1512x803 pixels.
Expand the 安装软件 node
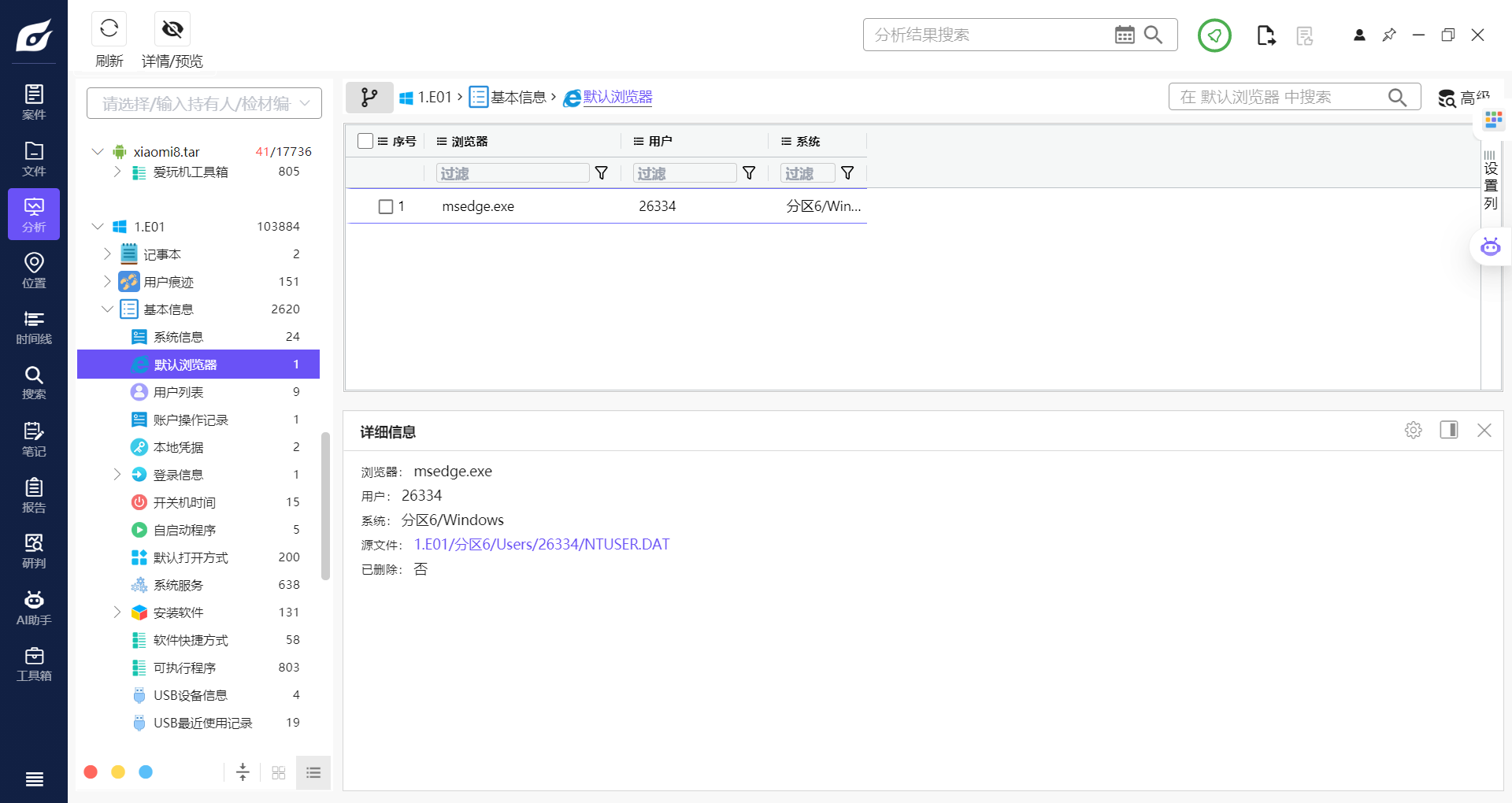117,612
